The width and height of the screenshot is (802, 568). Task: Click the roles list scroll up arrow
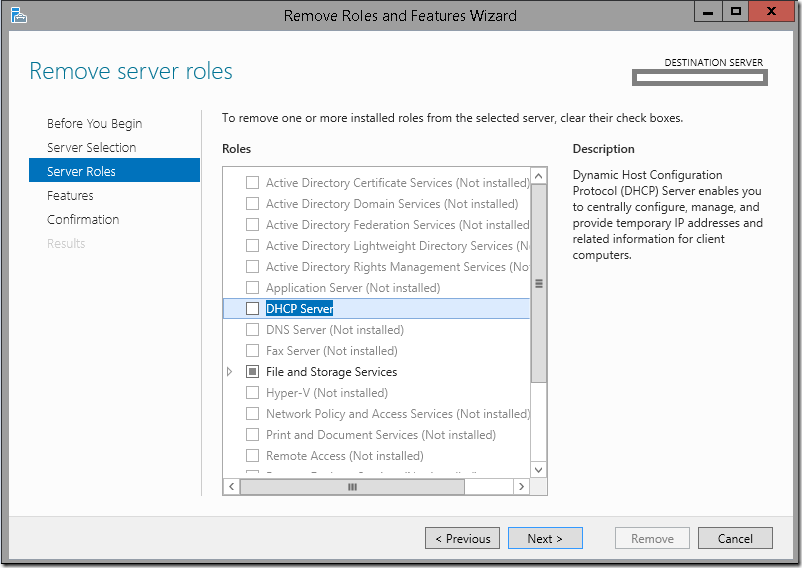click(539, 176)
